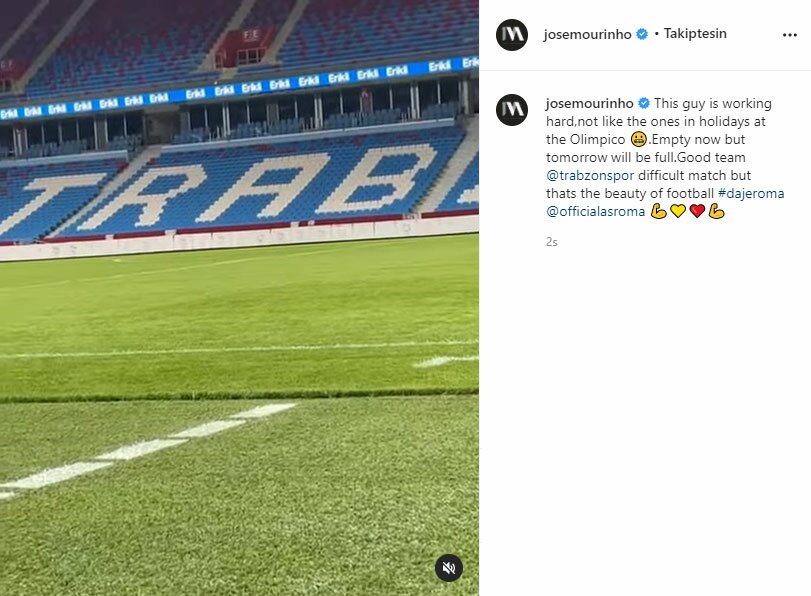Click the red heart emoji in the caption
The height and width of the screenshot is (596, 811).
(697, 211)
